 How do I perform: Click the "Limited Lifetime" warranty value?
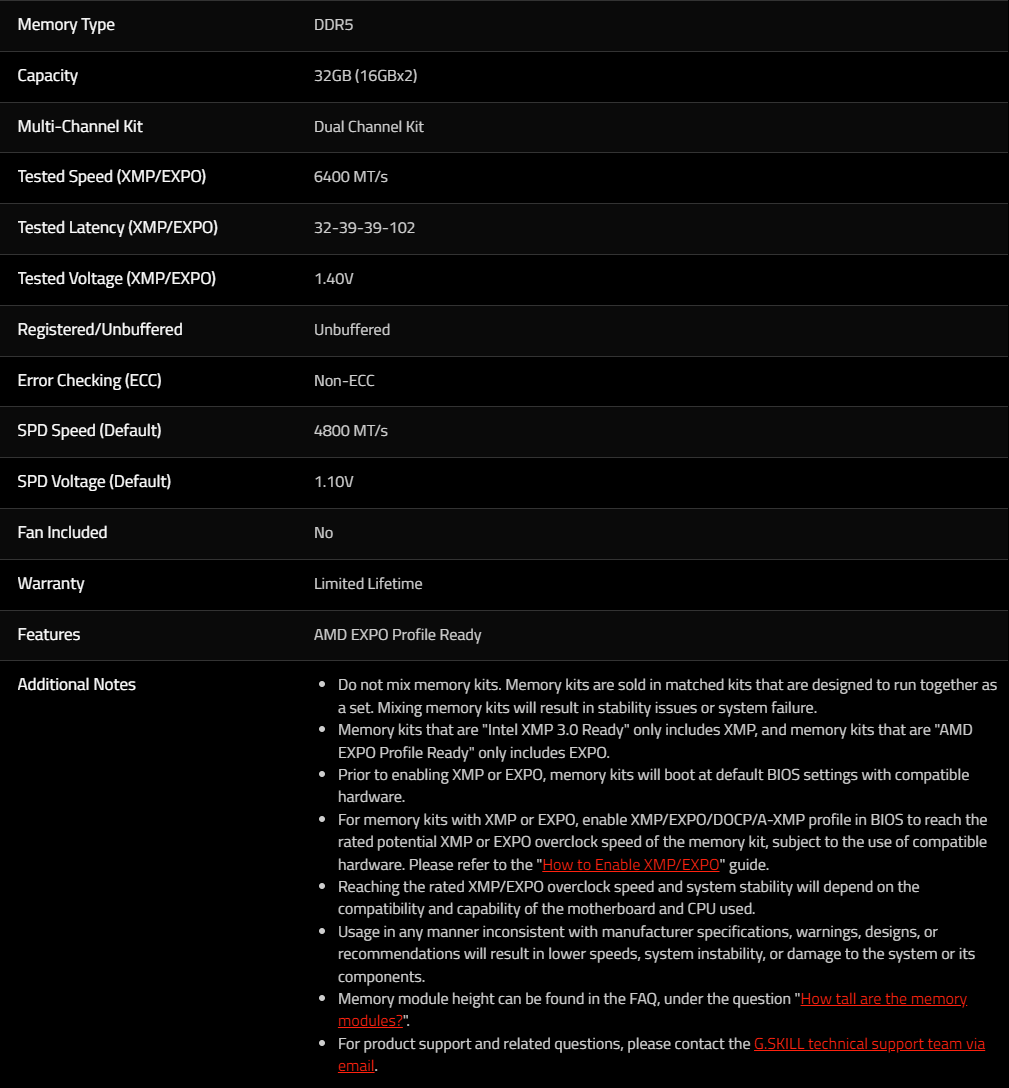[x=368, y=583]
